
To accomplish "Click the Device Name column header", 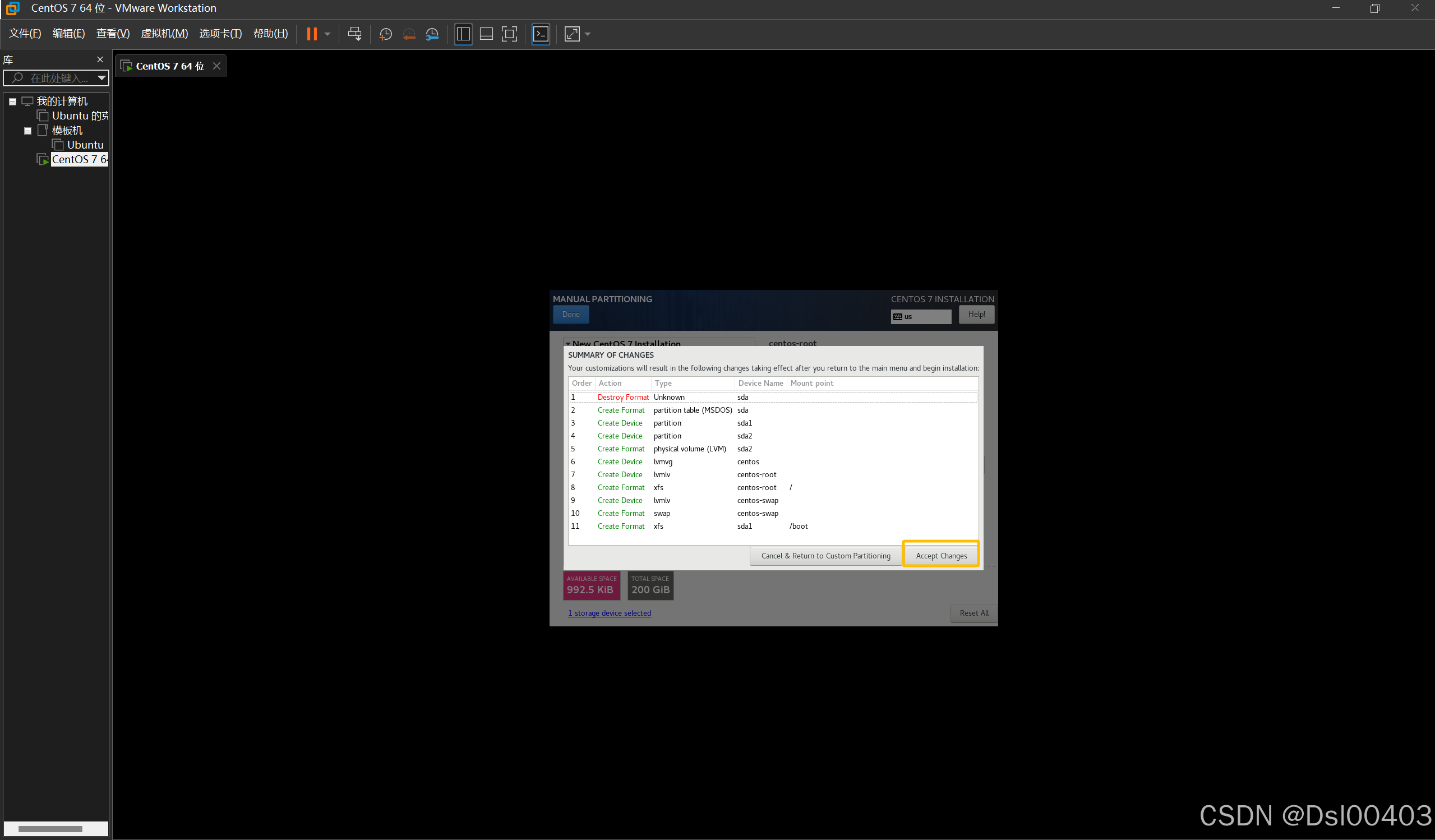I will (x=760, y=383).
